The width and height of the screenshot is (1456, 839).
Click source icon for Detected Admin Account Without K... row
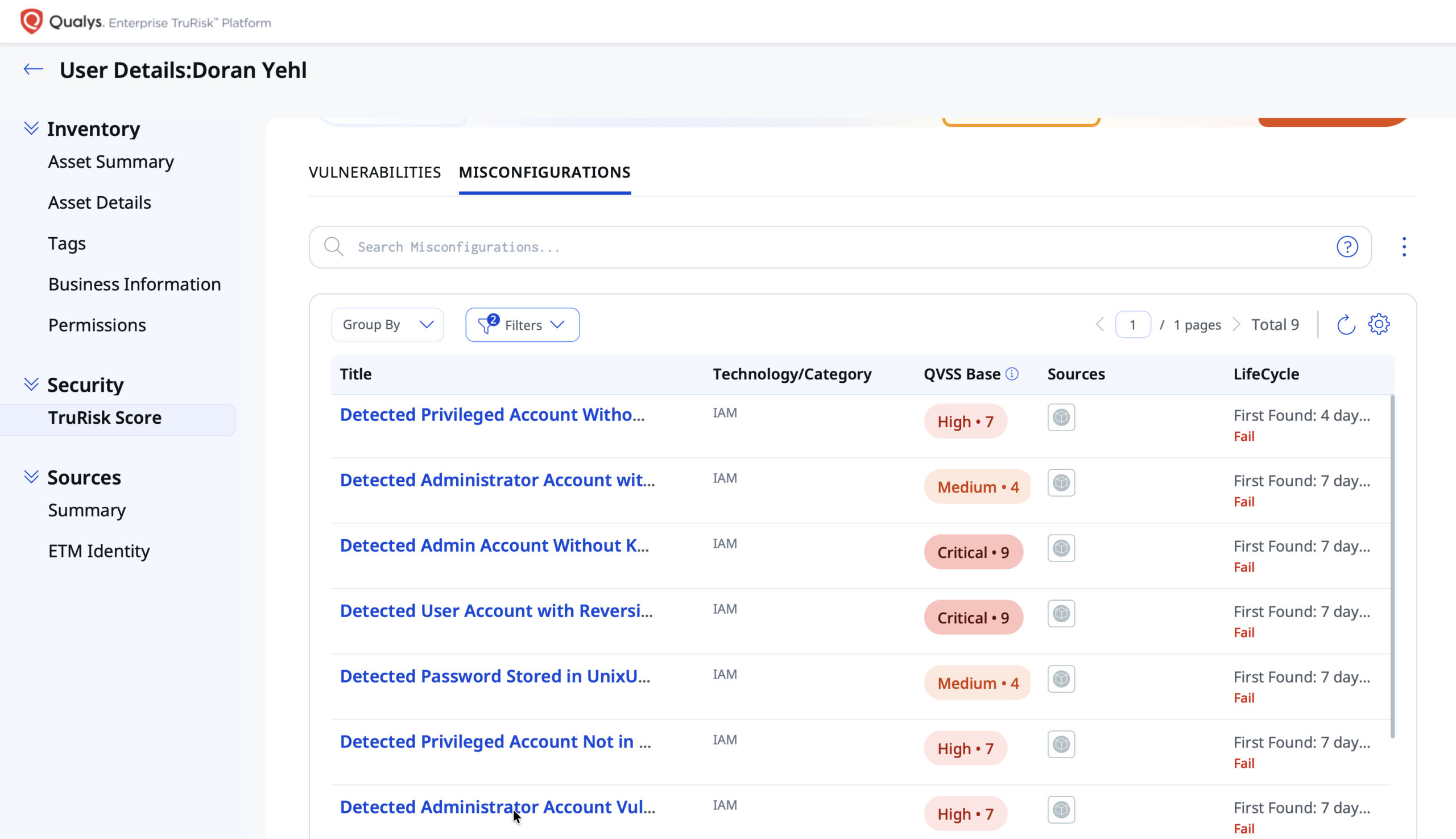1061,548
